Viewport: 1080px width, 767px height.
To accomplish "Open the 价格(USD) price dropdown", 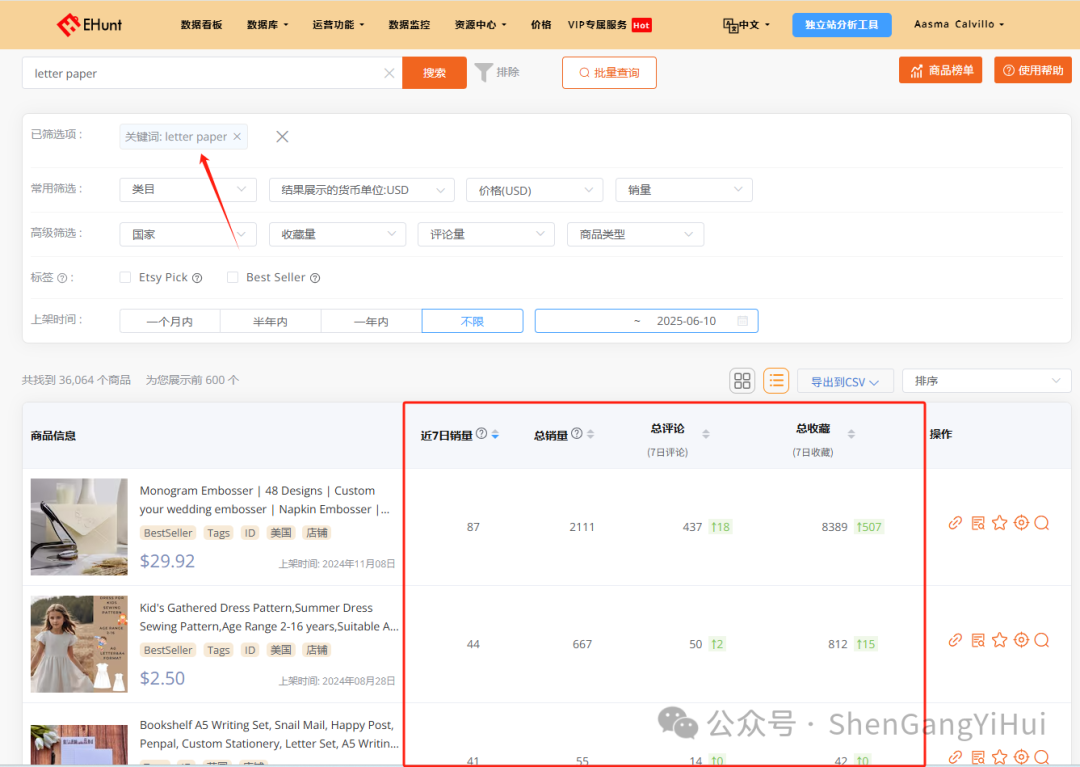I will coord(534,190).
